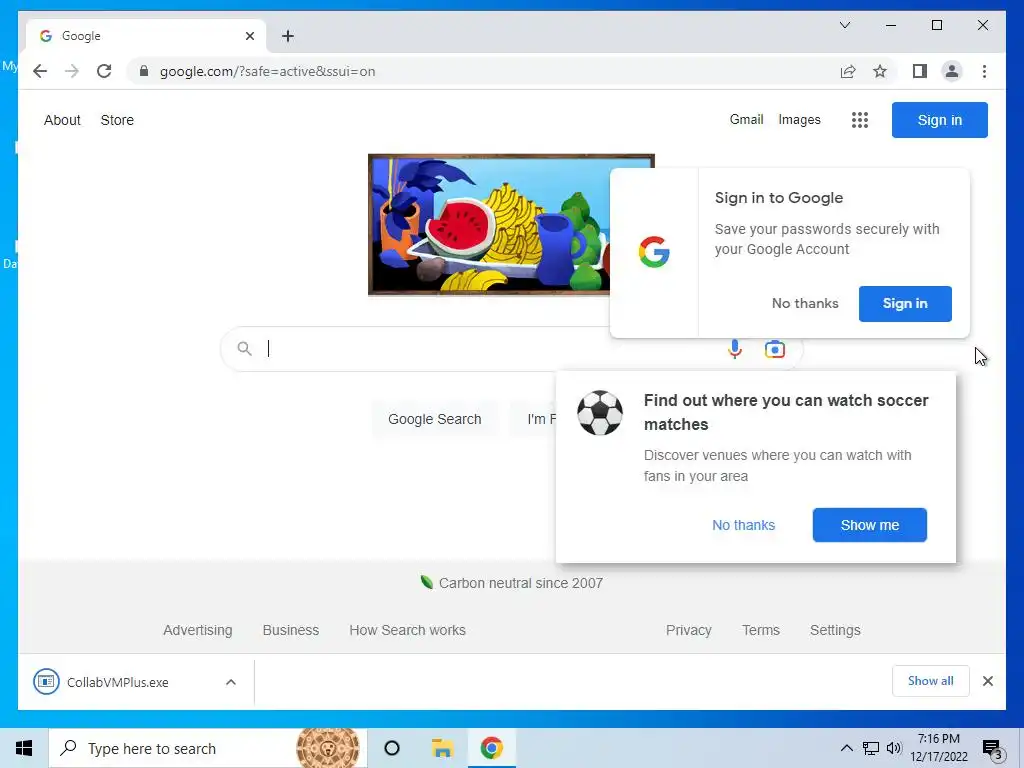Image resolution: width=1024 pixels, height=768 pixels.
Task: Click the I'm Feeling Lucky button
Action: [x=534, y=419]
